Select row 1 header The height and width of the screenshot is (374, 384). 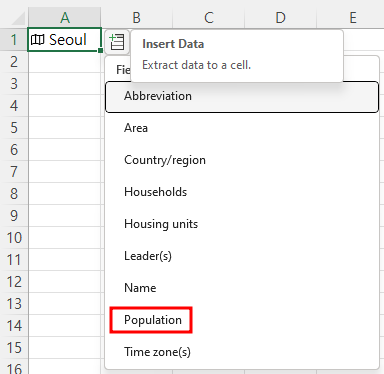[14, 40]
